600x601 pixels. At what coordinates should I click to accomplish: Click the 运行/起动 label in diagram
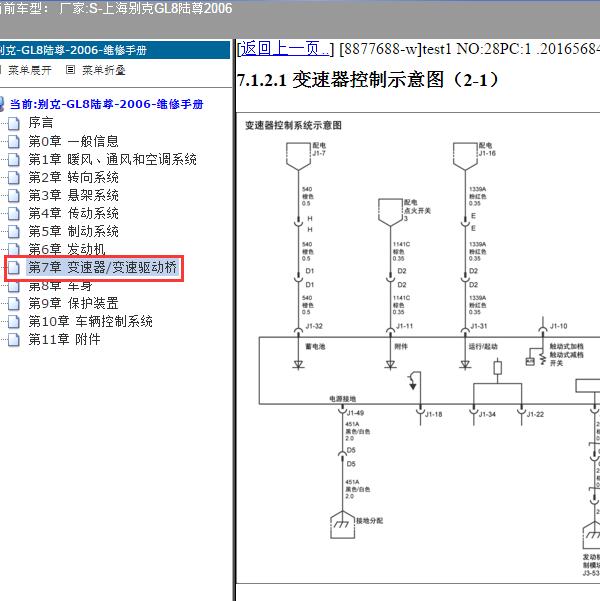click(x=483, y=346)
